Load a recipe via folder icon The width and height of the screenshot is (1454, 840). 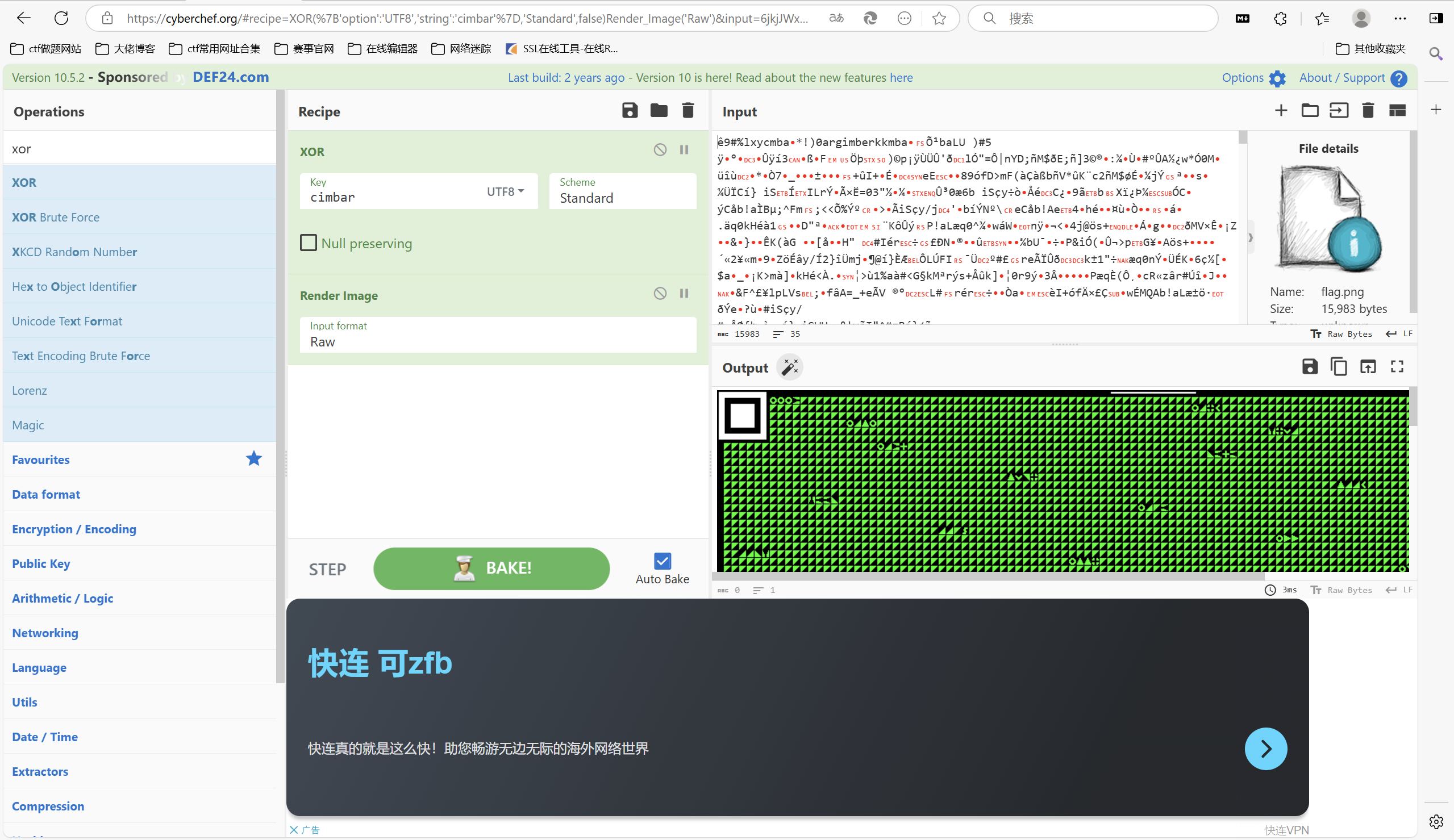pyautogui.click(x=659, y=110)
